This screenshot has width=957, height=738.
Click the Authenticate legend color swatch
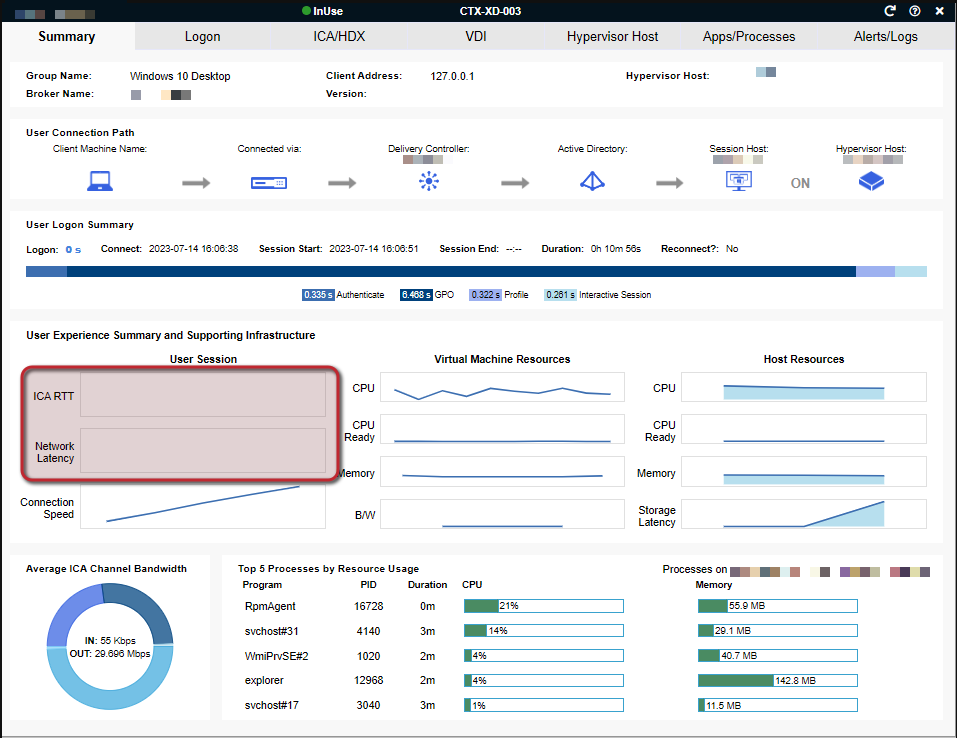318,295
